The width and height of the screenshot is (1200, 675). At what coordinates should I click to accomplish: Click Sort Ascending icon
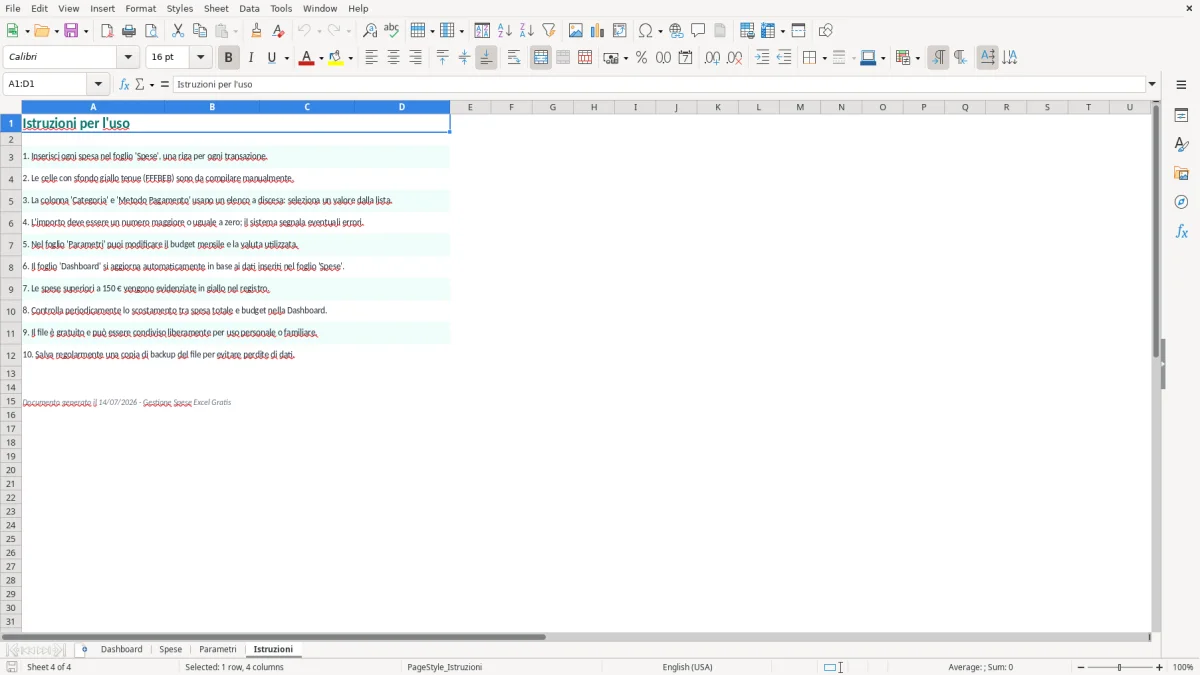coord(505,31)
